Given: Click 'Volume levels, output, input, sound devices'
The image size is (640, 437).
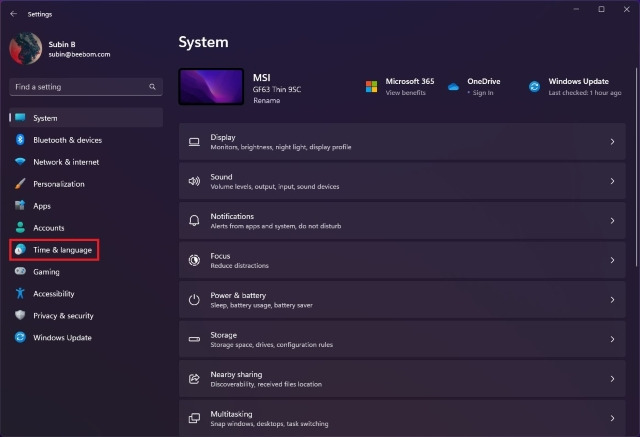Looking at the screenshot, I should [275, 186].
